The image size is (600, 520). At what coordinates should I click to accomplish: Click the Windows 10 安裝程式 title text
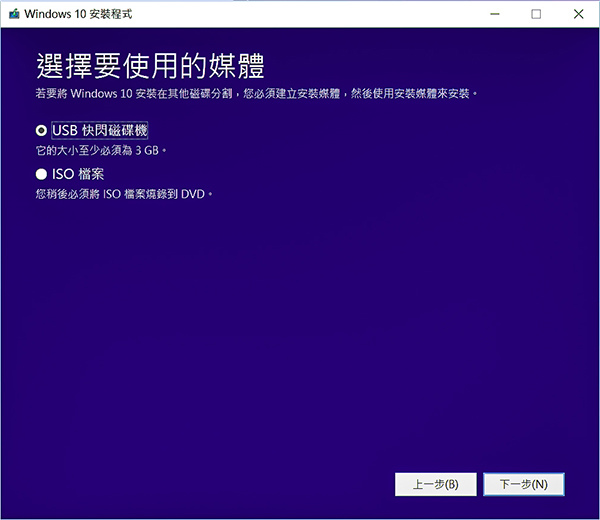(78, 14)
